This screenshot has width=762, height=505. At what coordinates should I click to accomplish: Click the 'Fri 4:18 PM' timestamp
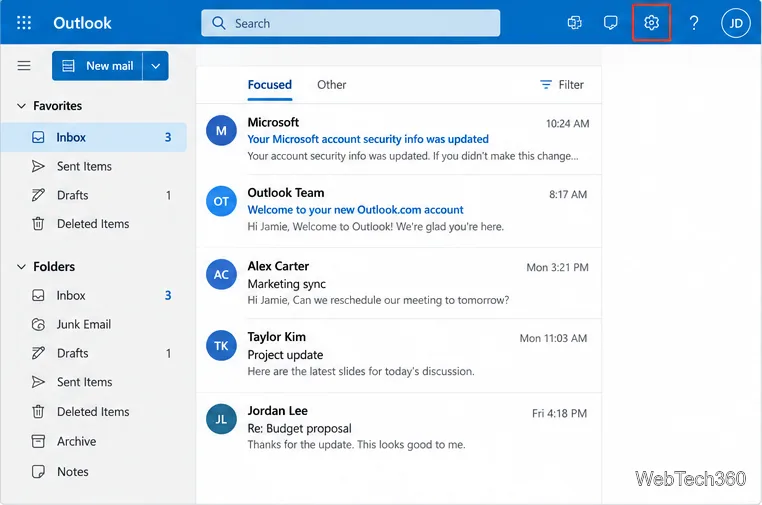[559, 413]
